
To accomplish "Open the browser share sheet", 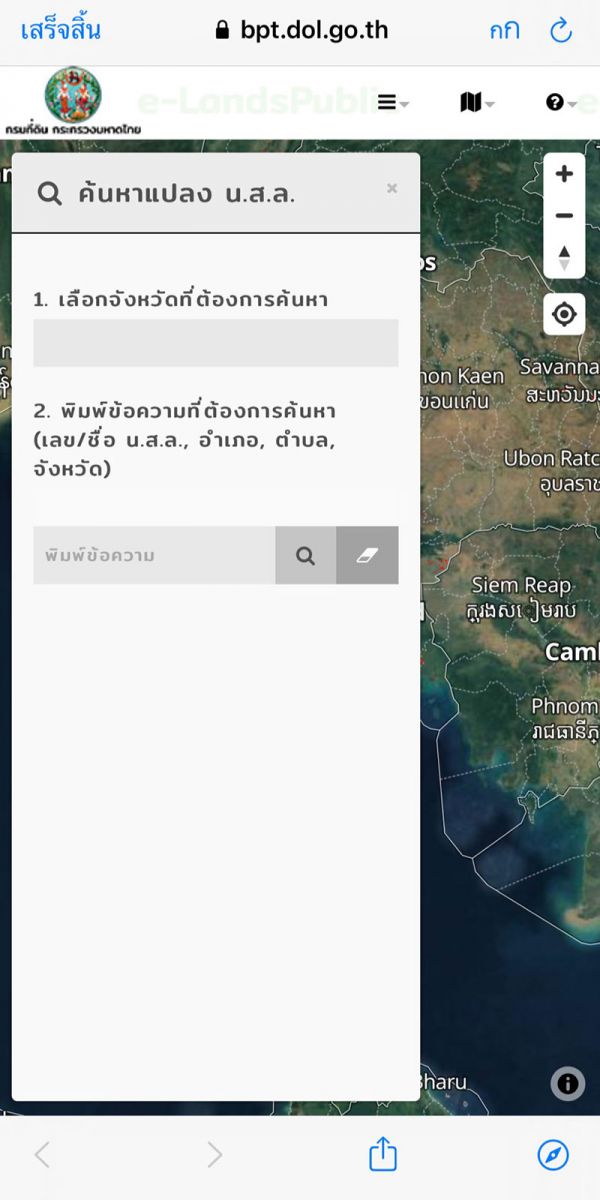I will [383, 1155].
